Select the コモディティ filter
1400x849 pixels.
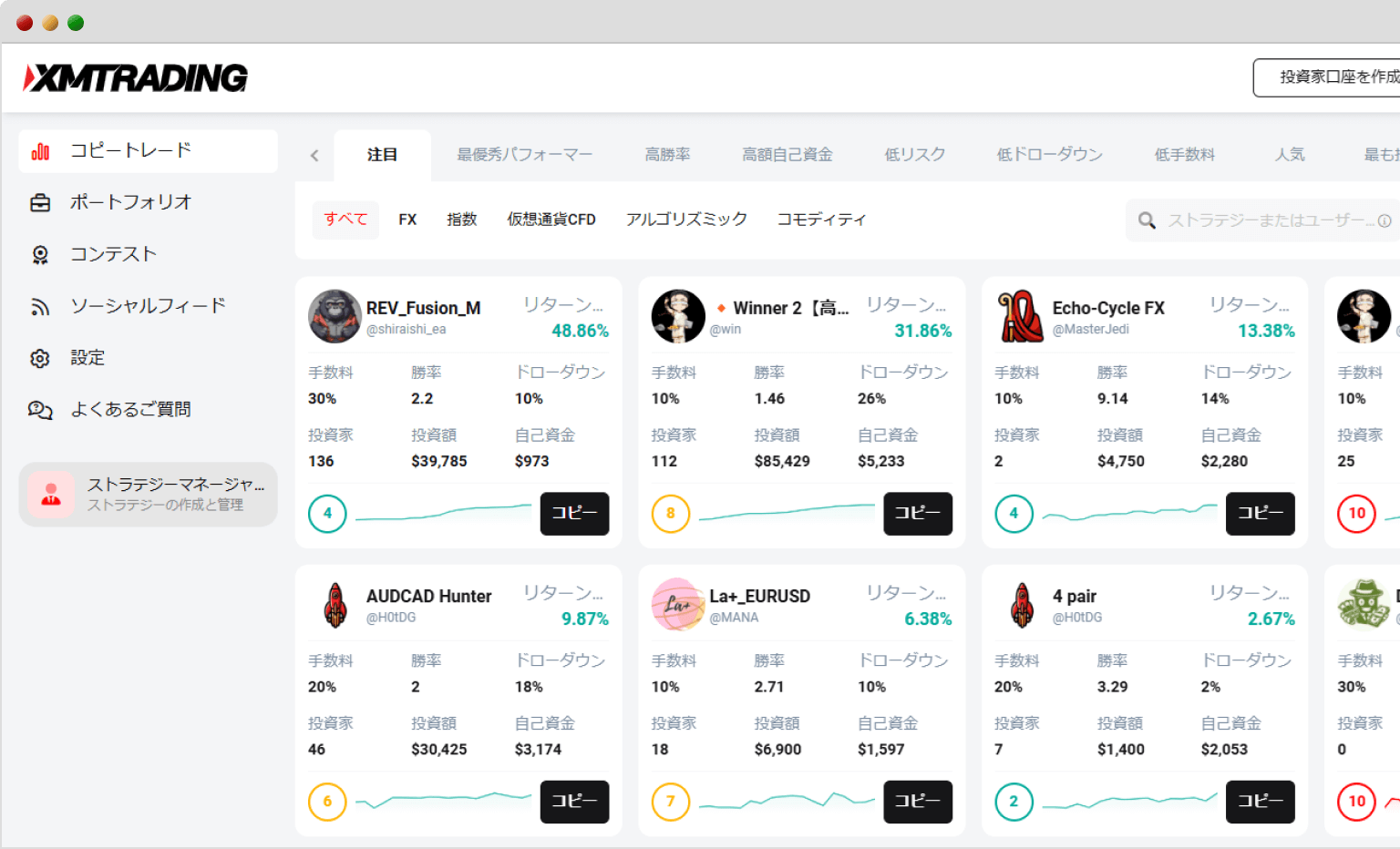point(821,220)
